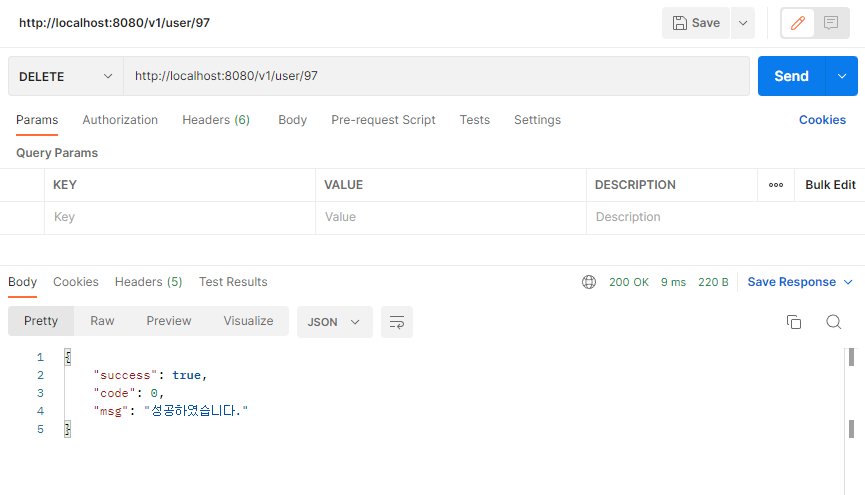
Task: Open the request Headers (6) tab
Action: click(x=216, y=120)
